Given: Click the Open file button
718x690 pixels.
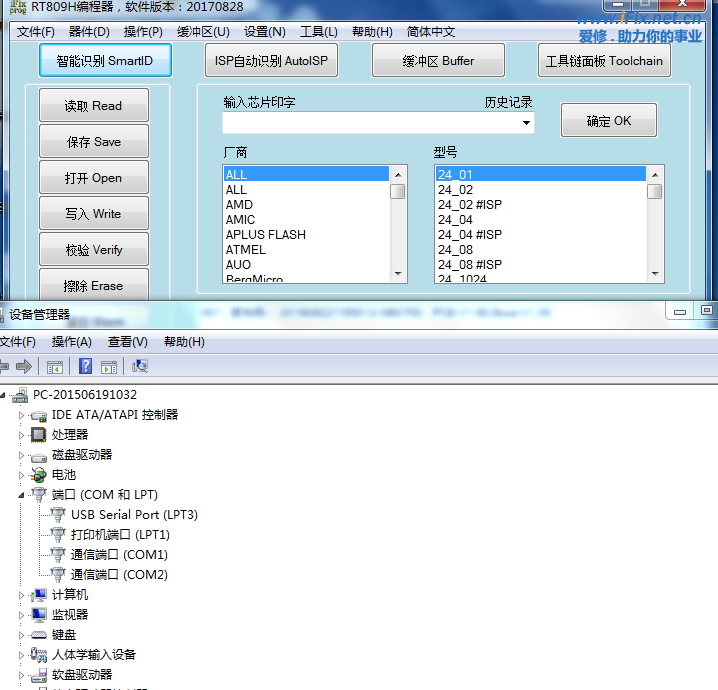Looking at the screenshot, I should tap(94, 177).
